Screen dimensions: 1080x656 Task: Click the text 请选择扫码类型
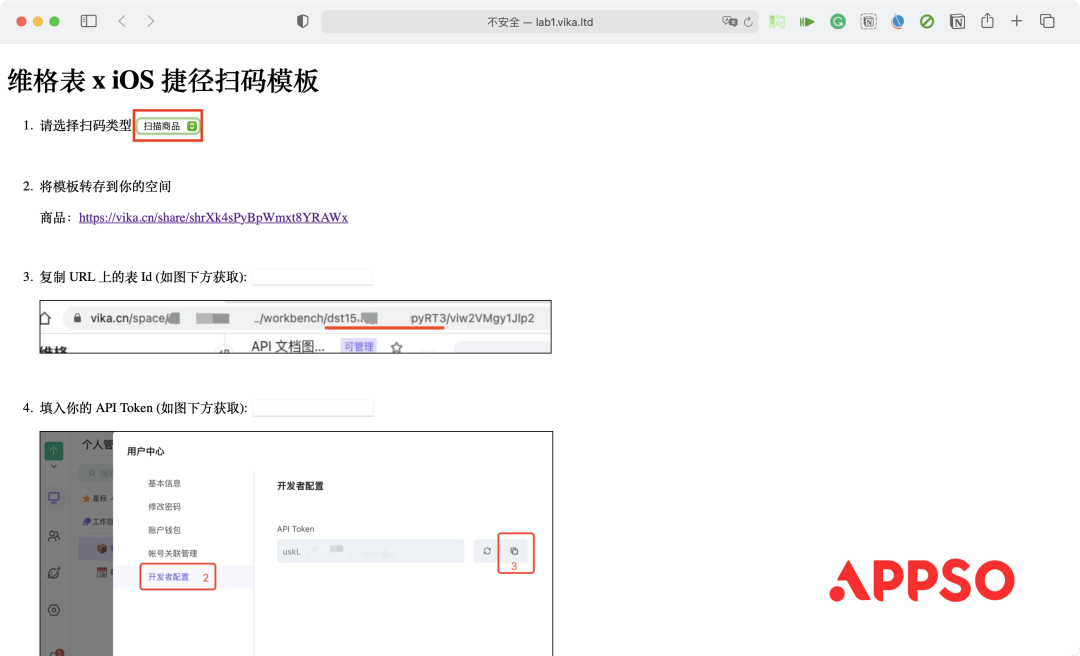(85, 125)
